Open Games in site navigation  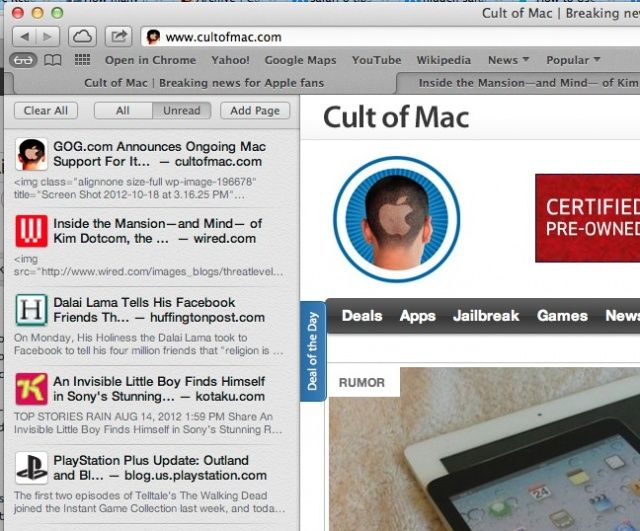pyautogui.click(x=562, y=316)
